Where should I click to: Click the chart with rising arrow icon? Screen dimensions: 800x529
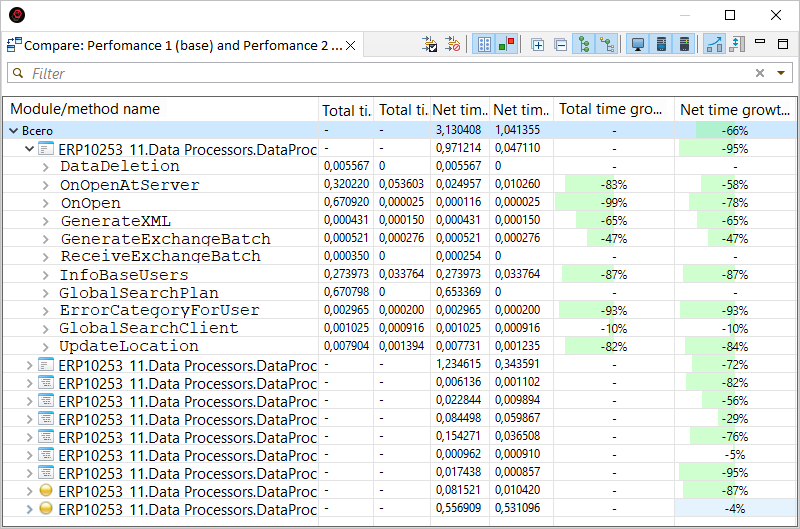coord(714,45)
